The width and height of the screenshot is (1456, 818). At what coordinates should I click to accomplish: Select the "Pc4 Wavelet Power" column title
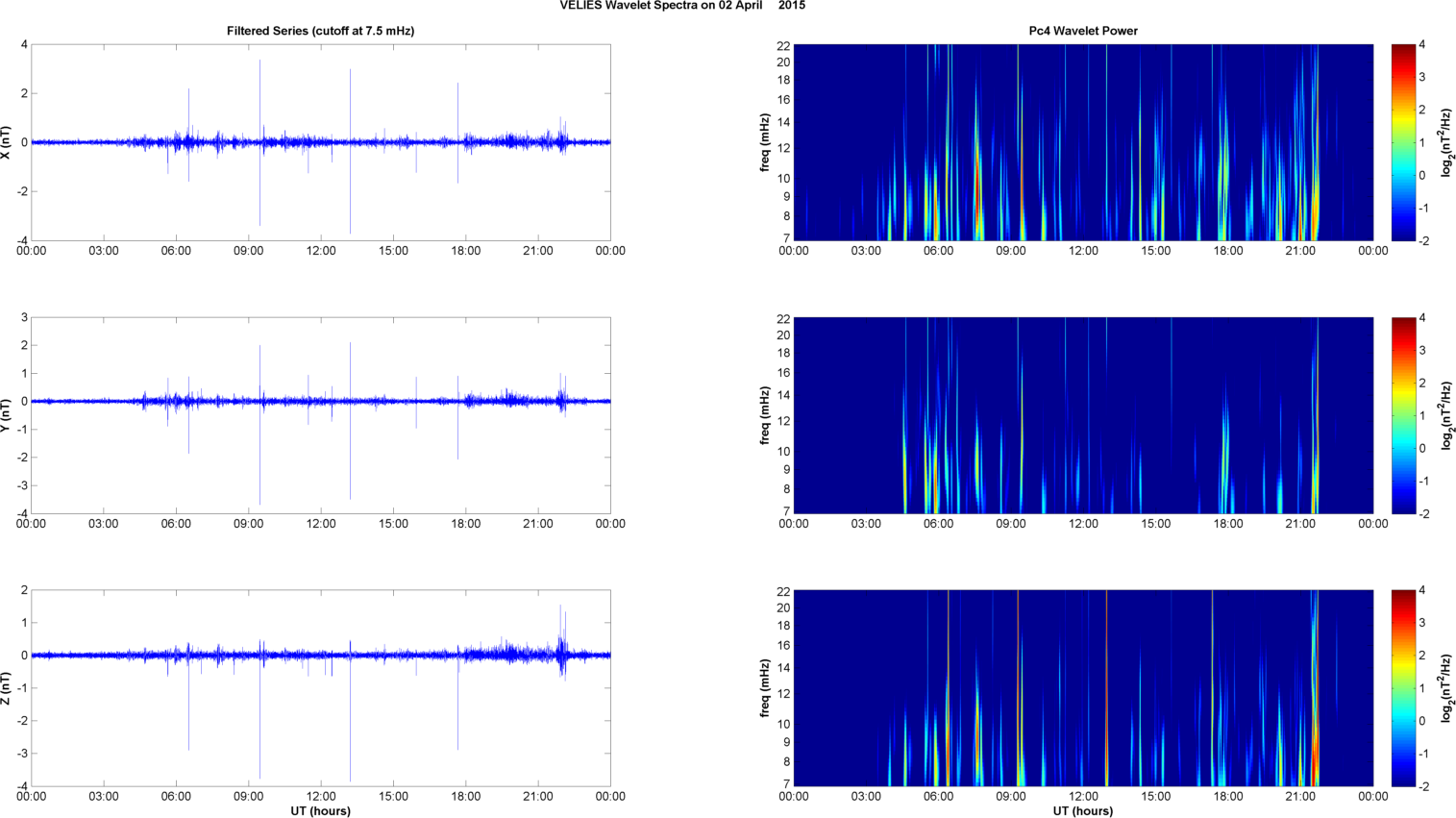pos(1083,31)
